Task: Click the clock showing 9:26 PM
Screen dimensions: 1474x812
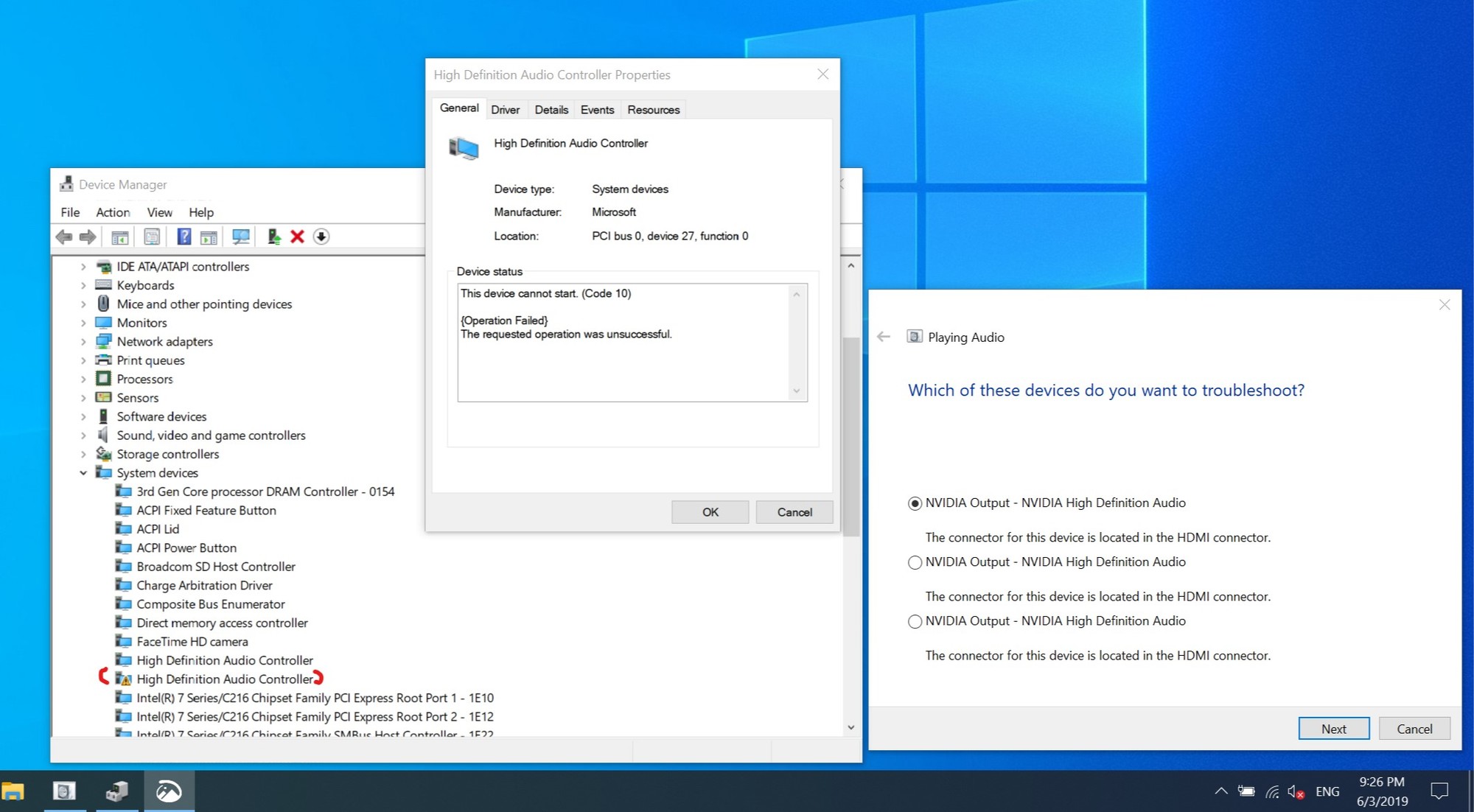Action: click(x=1382, y=782)
